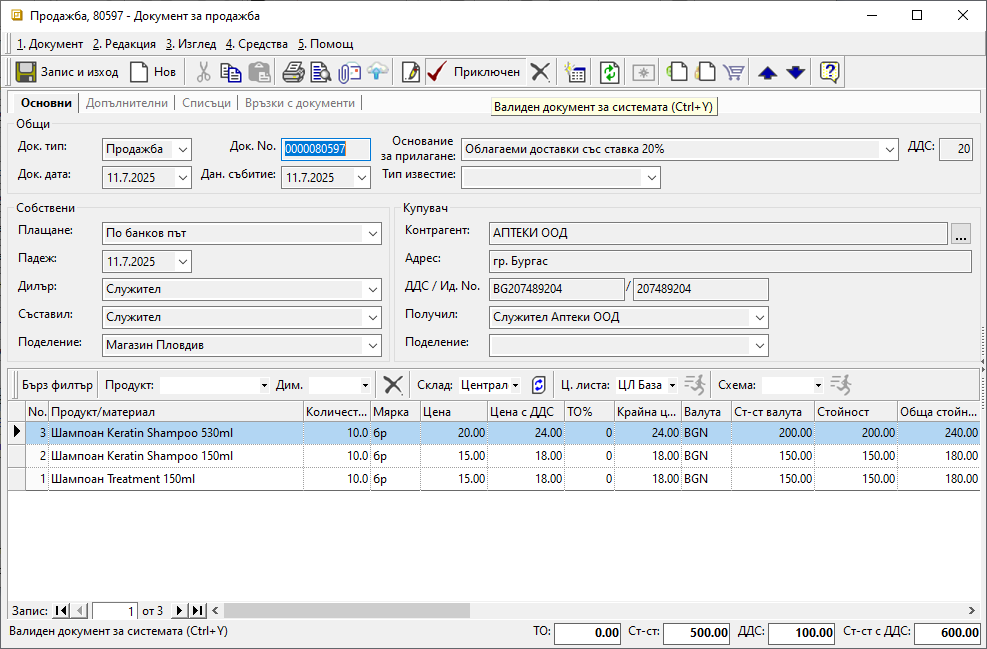Image resolution: width=987 pixels, height=649 pixels.
Task: Click the horizontal scrollbar thumb
Action: (x=347, y=610)
